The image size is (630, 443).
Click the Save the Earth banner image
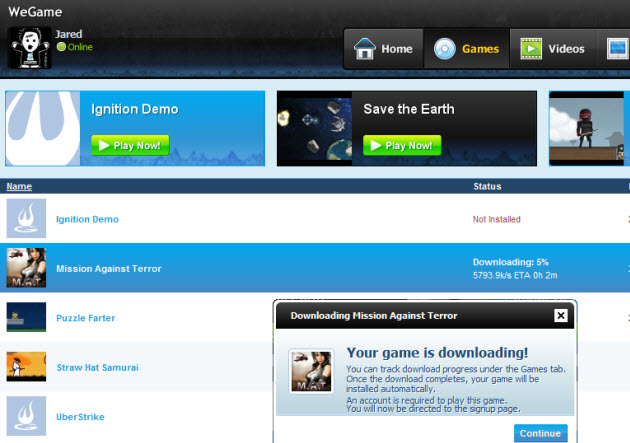(x=315, y=129)
